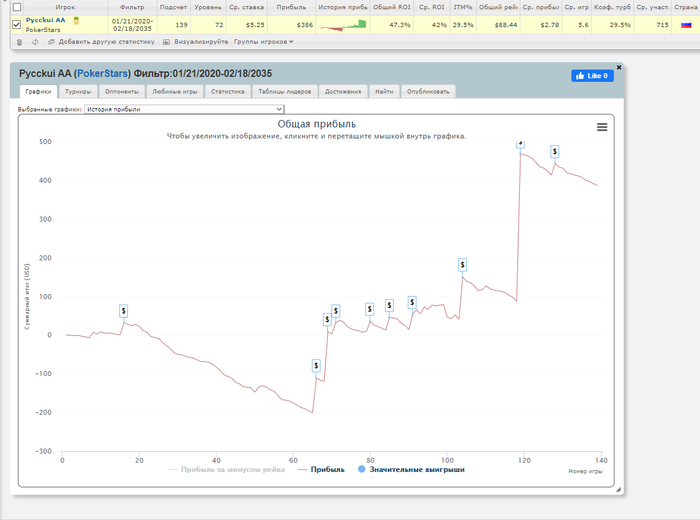Click the $ win marker near game 104
700x520 pixels.
[462, 265]
